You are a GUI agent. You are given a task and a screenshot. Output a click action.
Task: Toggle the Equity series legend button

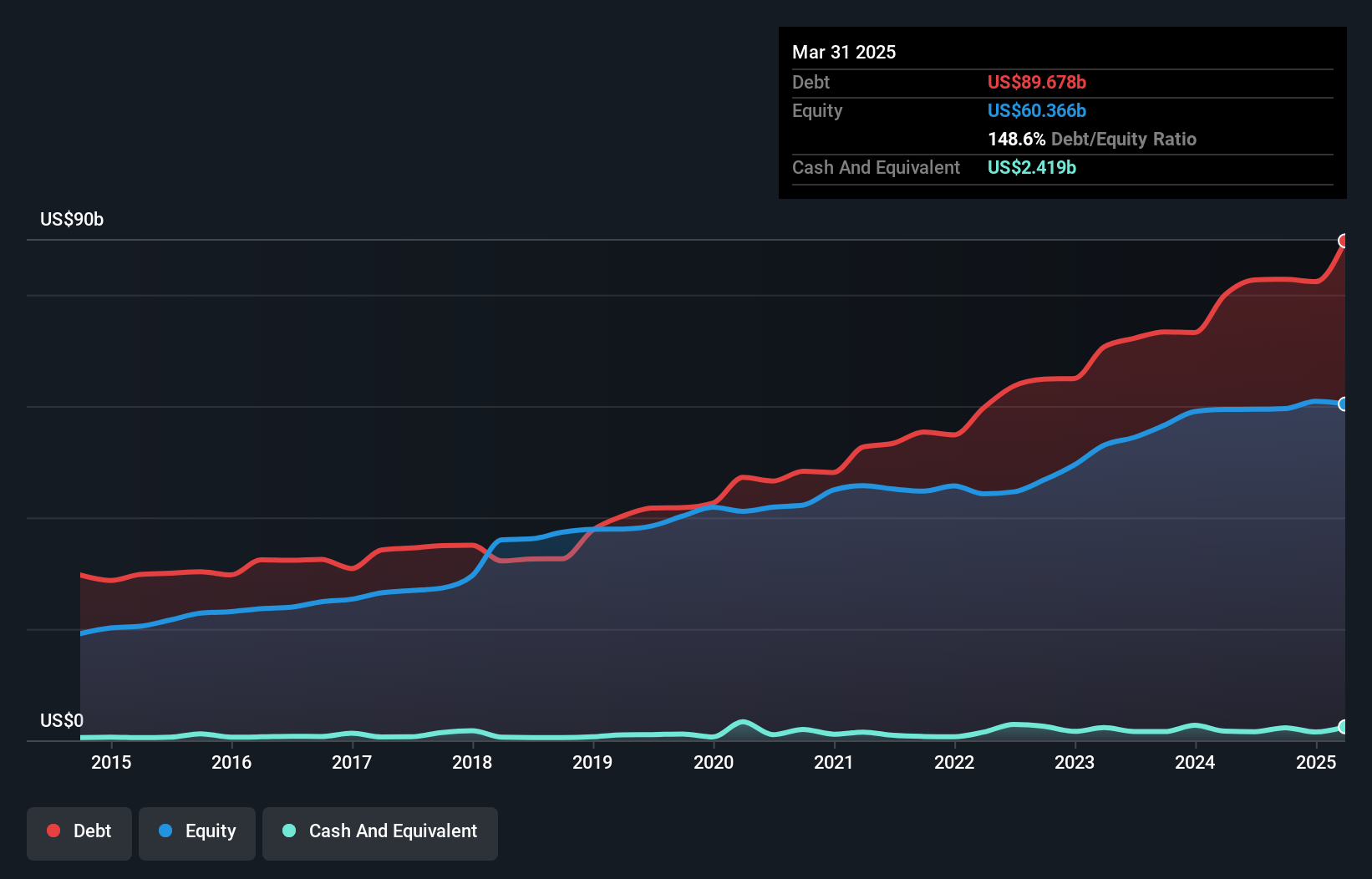[x=197, y=833]
